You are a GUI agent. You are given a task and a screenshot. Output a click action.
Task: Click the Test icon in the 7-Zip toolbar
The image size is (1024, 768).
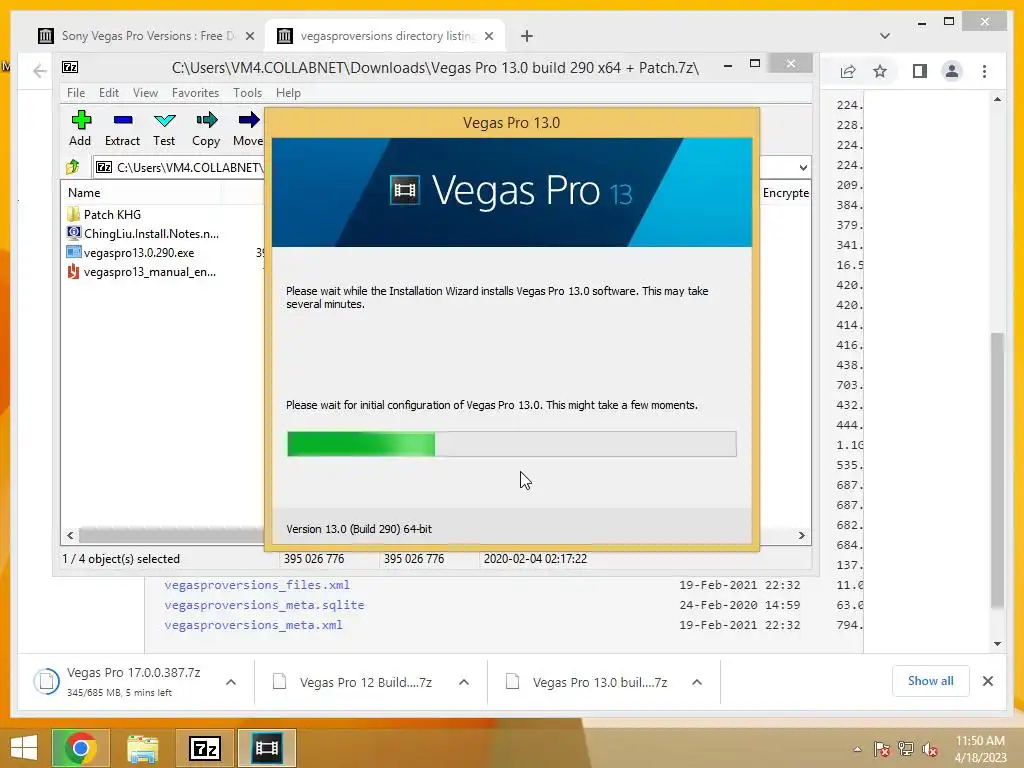click(x=165, y=120)
